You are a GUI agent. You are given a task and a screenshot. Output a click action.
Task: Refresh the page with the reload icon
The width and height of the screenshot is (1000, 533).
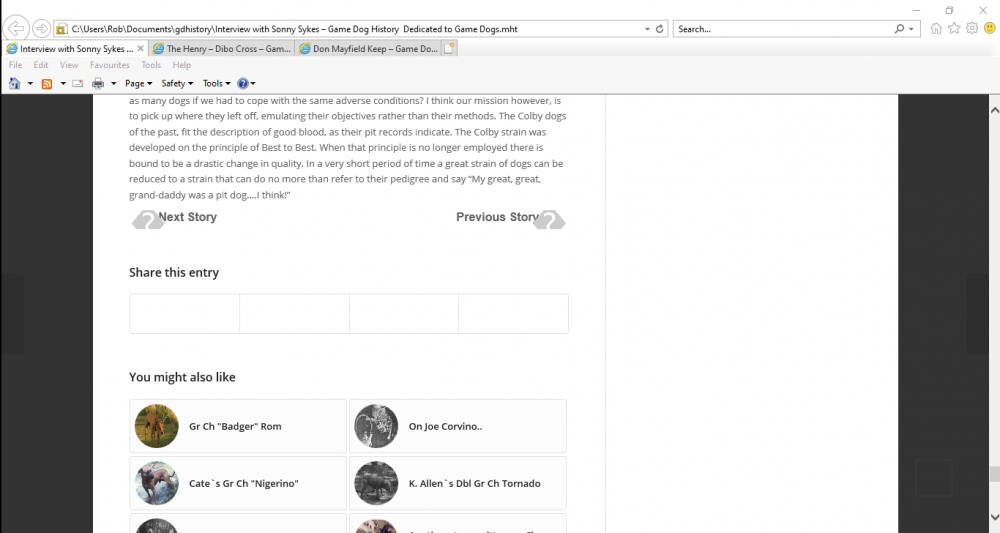coord(659,29)
